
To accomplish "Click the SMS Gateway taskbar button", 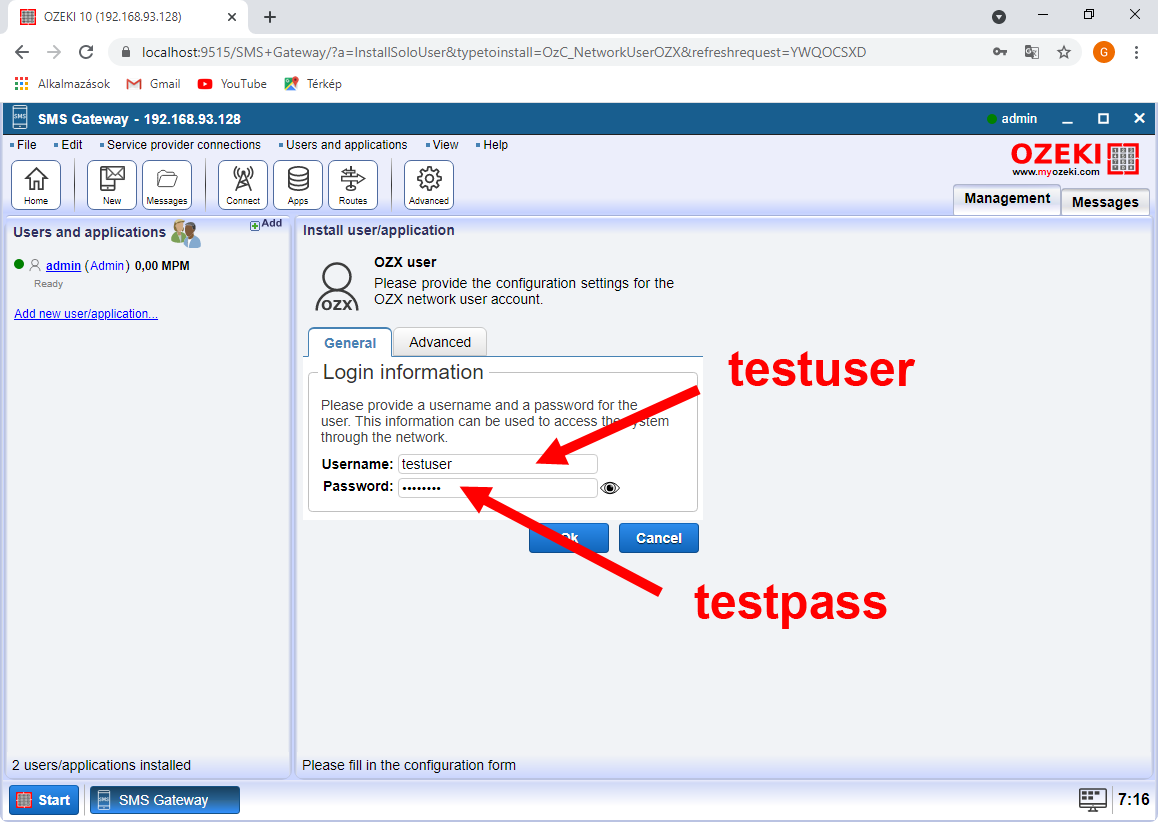I will (x=165, y=800).
